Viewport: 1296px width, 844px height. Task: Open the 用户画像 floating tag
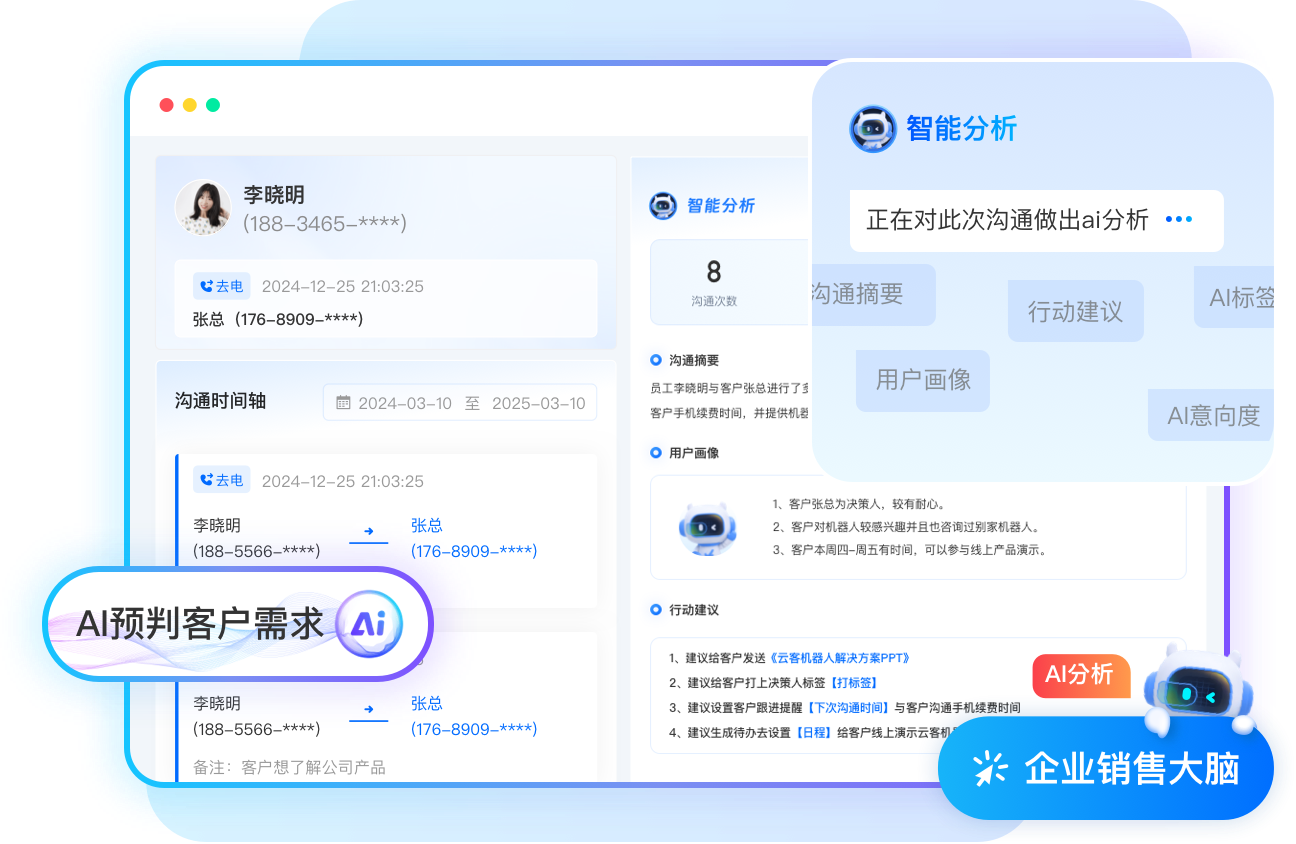[922, 380]
